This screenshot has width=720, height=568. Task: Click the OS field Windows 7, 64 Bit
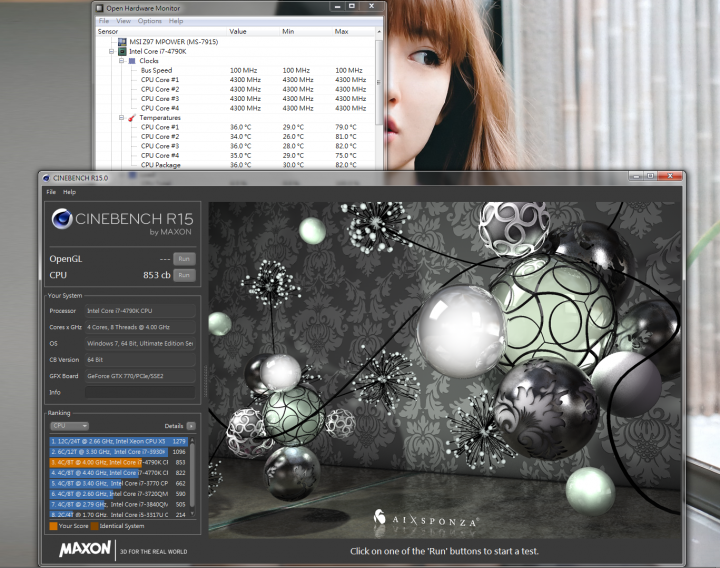tap(140, 343)
